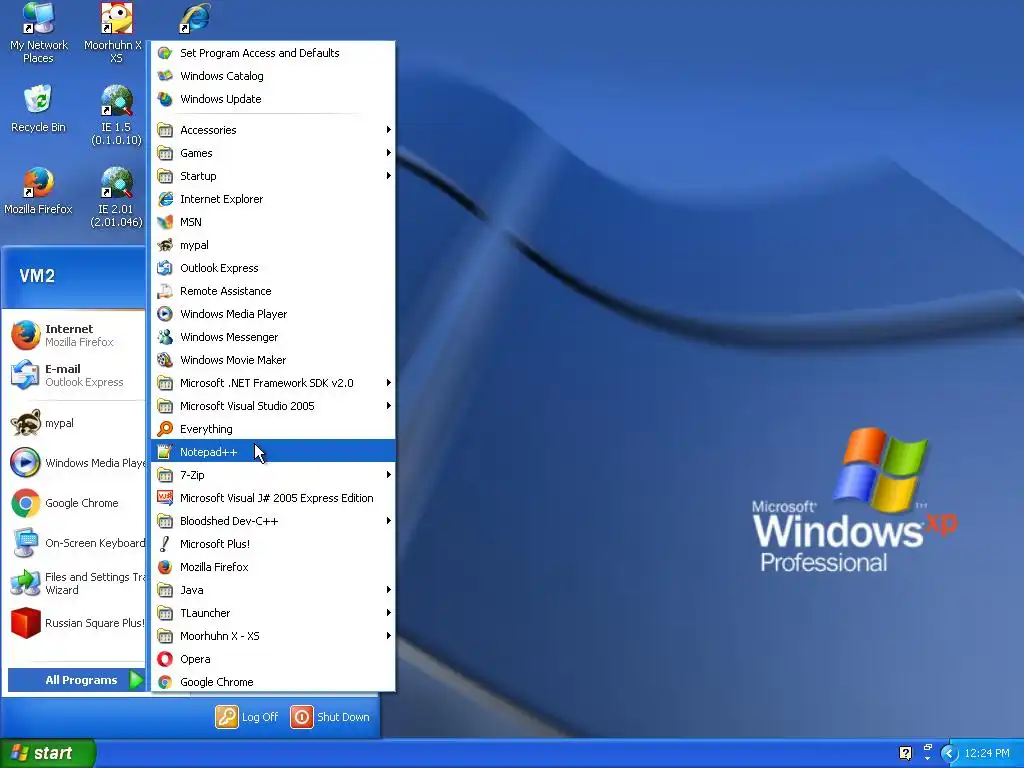Viewport: 1024px width, 768px height.
Task: Launch mypal from All Programs list
Action: point(273,245)
